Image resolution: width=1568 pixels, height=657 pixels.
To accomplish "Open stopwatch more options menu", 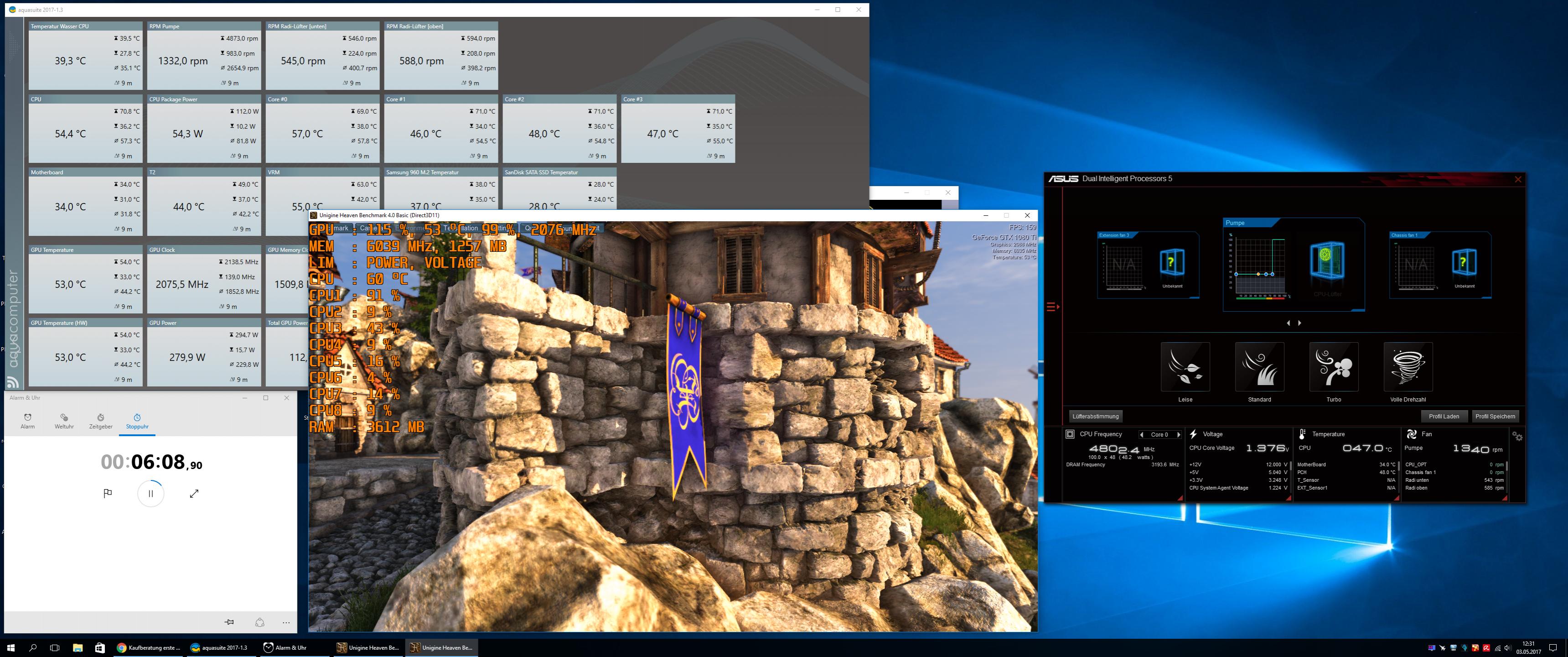I will [x=286, y=622].
